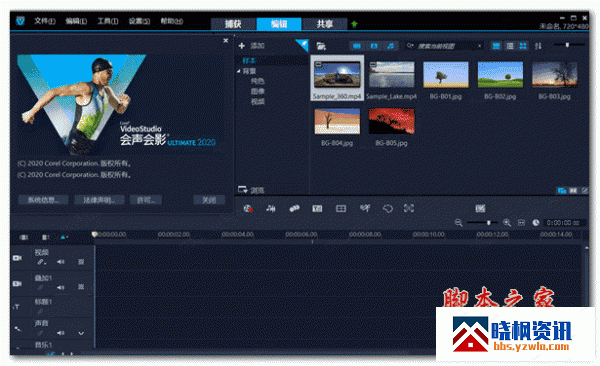Select the 视频 (Video) subfolder in the library

(x=258, y=101)
